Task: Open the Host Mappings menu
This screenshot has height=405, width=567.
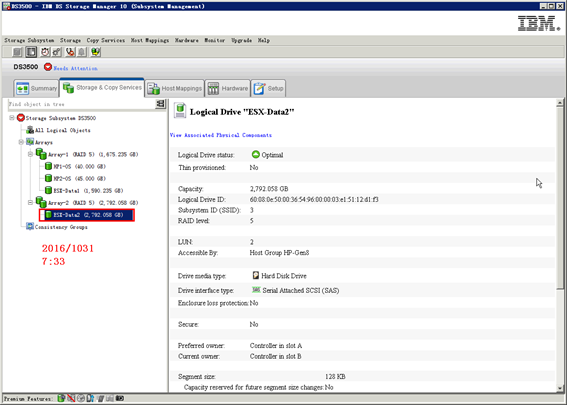Action: tap(150, 40)
